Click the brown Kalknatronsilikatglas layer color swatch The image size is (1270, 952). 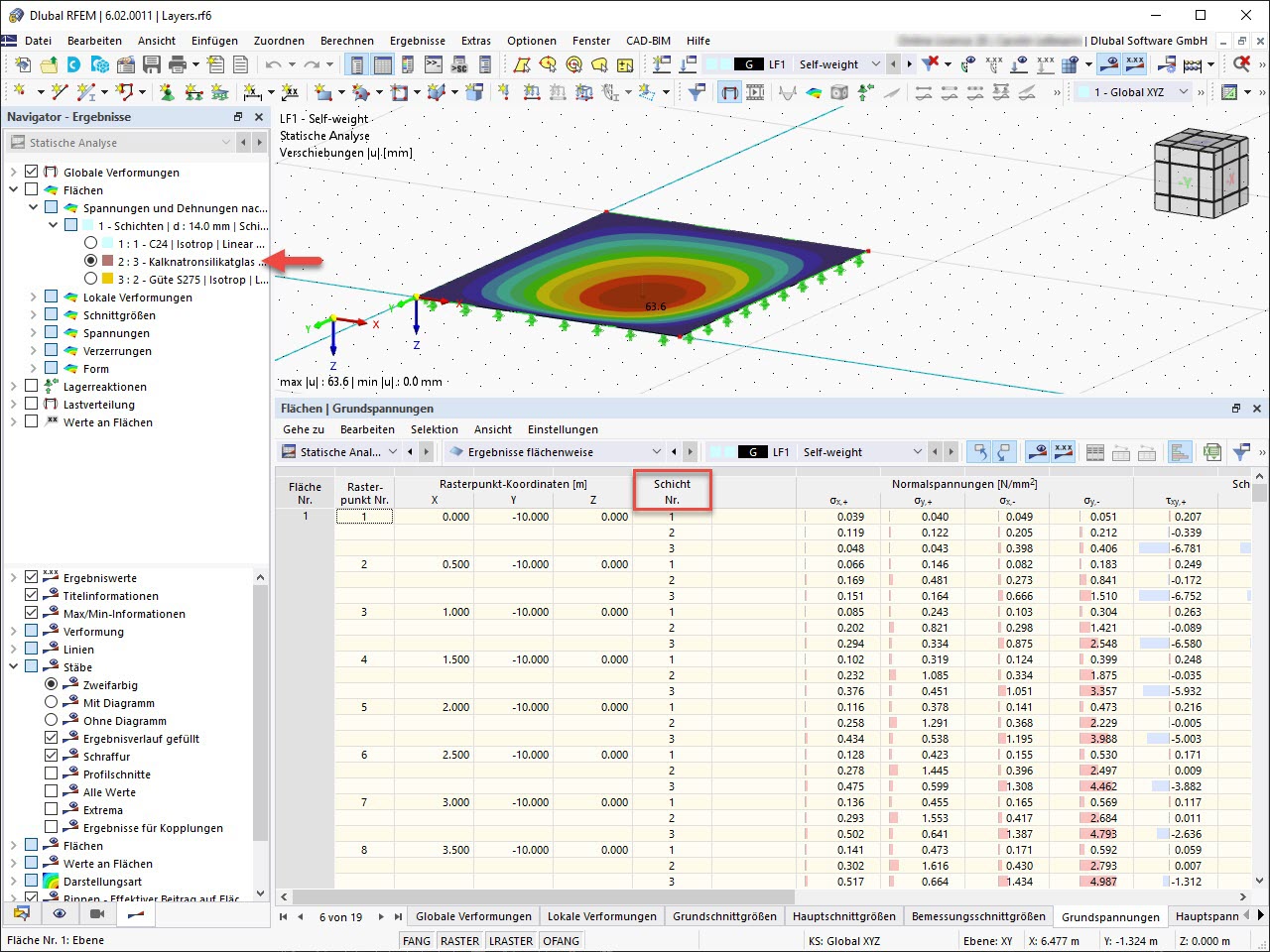(108, 262)
